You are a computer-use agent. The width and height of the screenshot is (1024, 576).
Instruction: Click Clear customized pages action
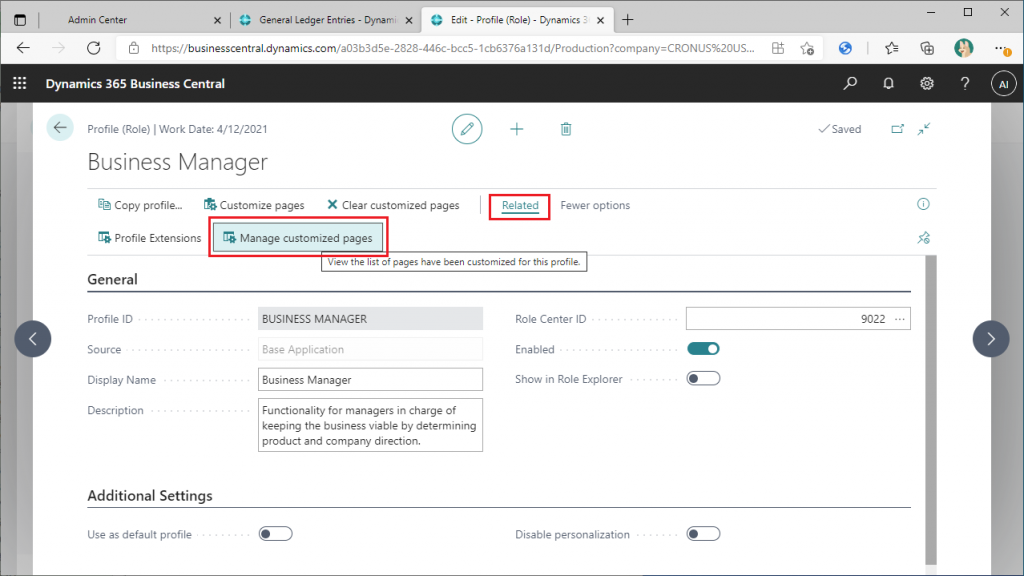[393, 205]
